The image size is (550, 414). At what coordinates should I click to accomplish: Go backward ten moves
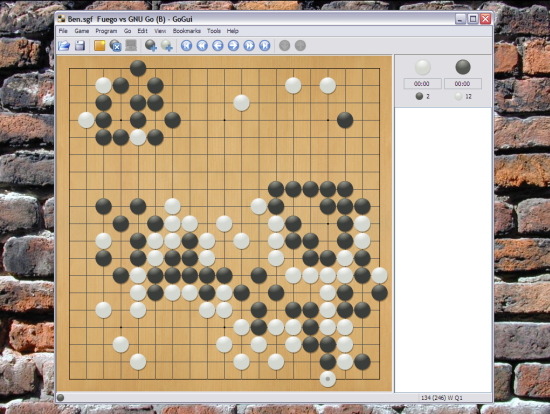point(202,46)
